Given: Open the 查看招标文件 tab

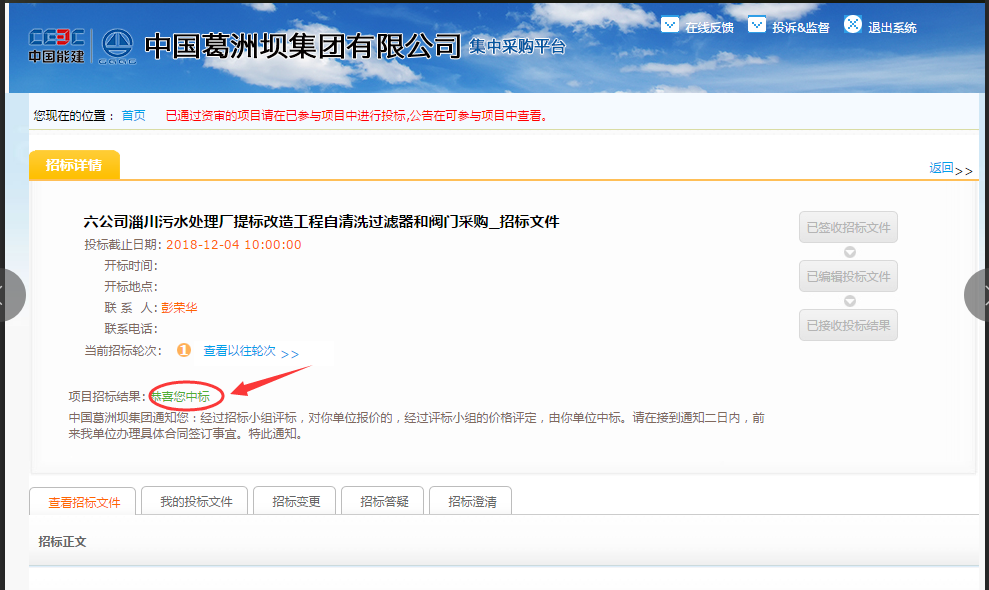Looking at the screenshot, I should [83, 502].
